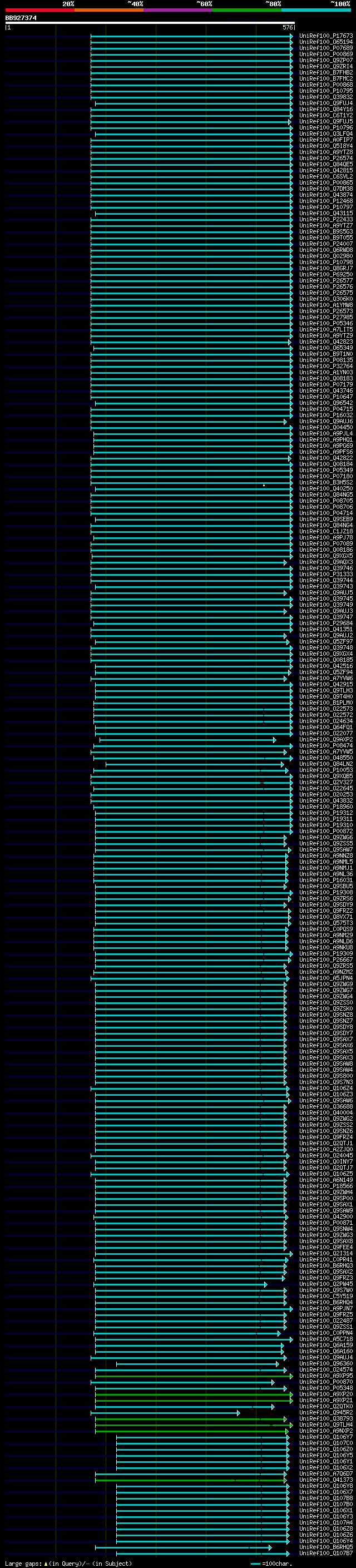Select hit label UniRef100_P00872
356x1568 pixels.
coord(326,832)
